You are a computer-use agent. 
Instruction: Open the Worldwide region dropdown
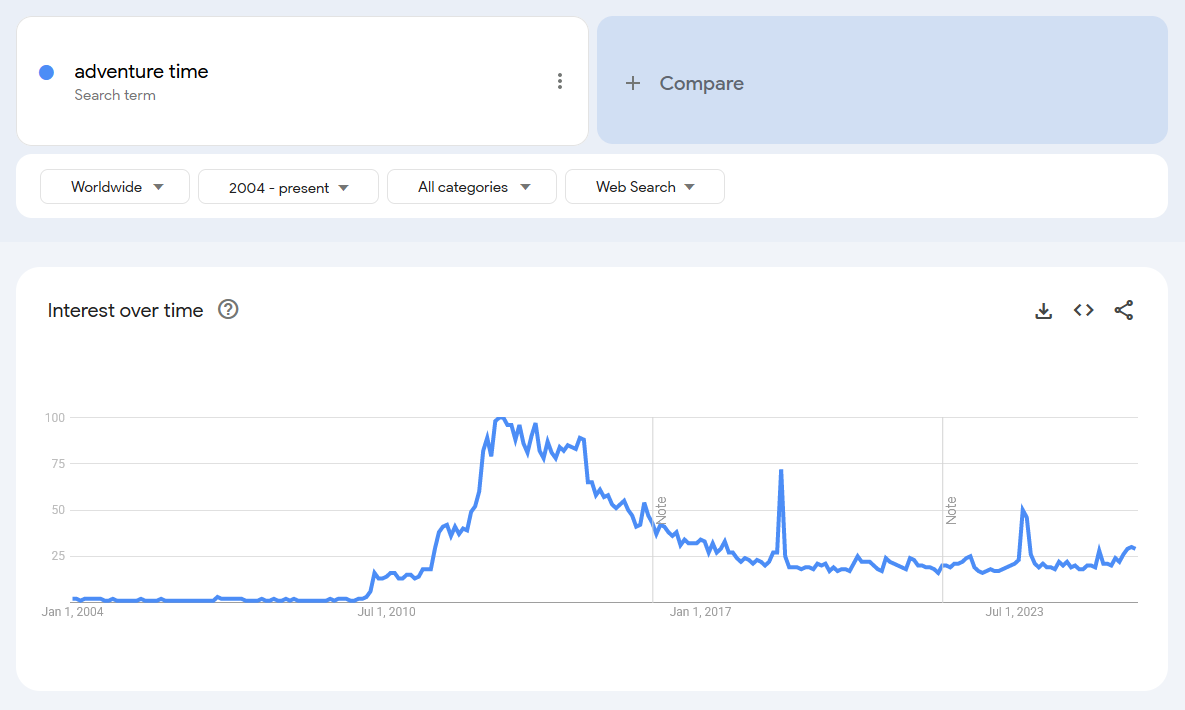[x=115, y=187]
